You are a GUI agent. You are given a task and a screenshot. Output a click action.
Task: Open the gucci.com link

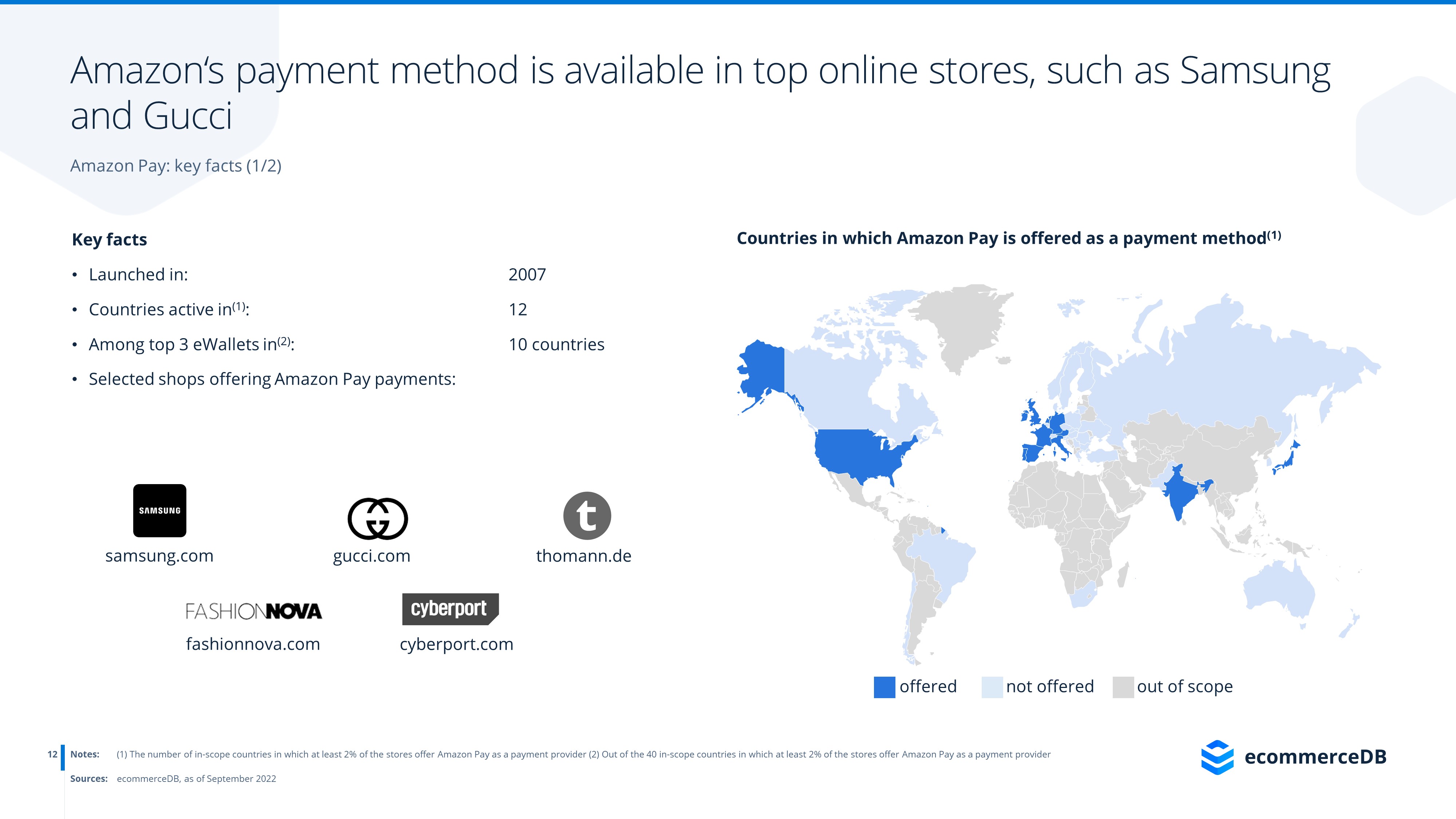(x=371, y=555)
